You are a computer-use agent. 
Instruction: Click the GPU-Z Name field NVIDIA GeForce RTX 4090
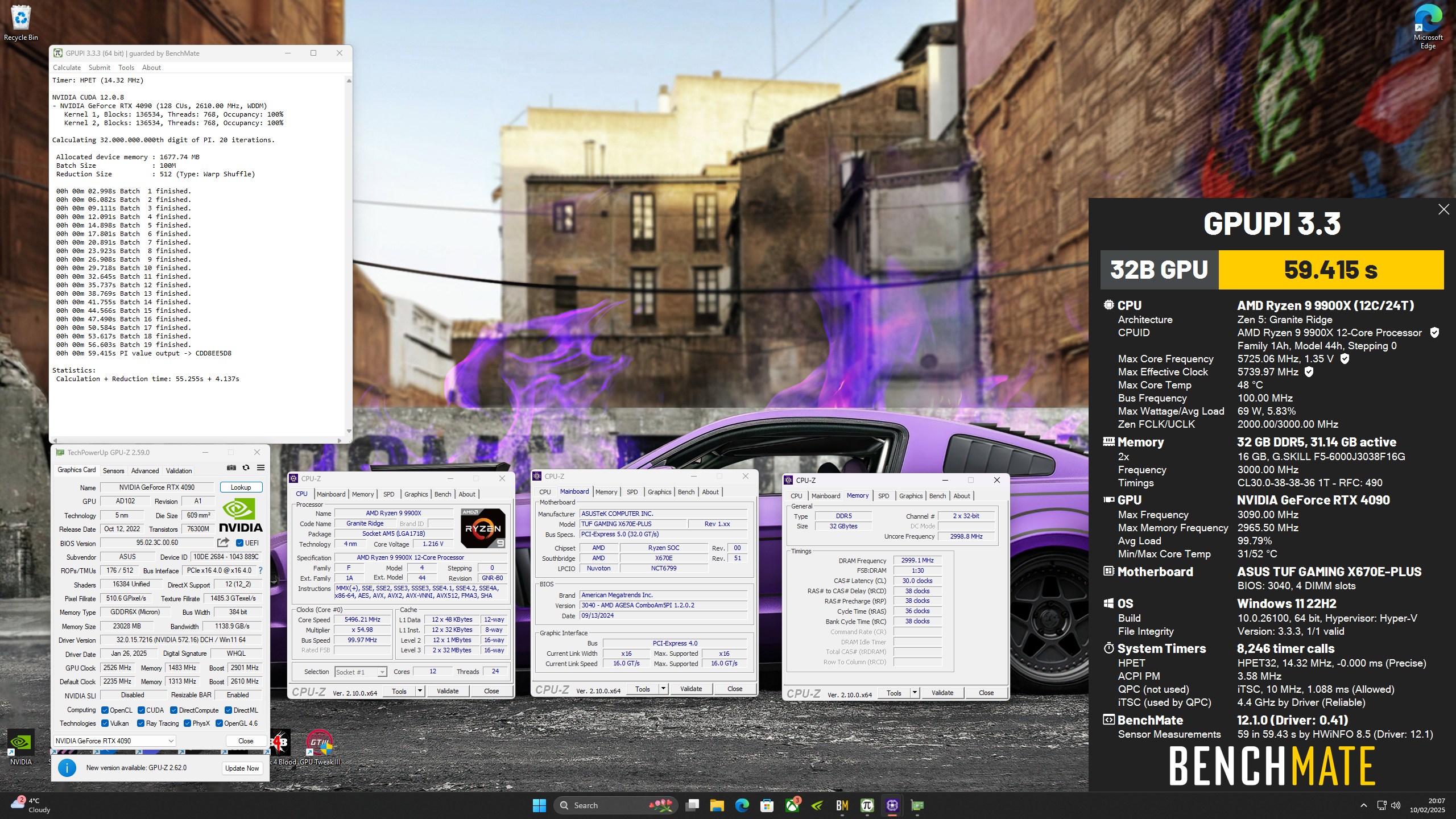point(157,487)
